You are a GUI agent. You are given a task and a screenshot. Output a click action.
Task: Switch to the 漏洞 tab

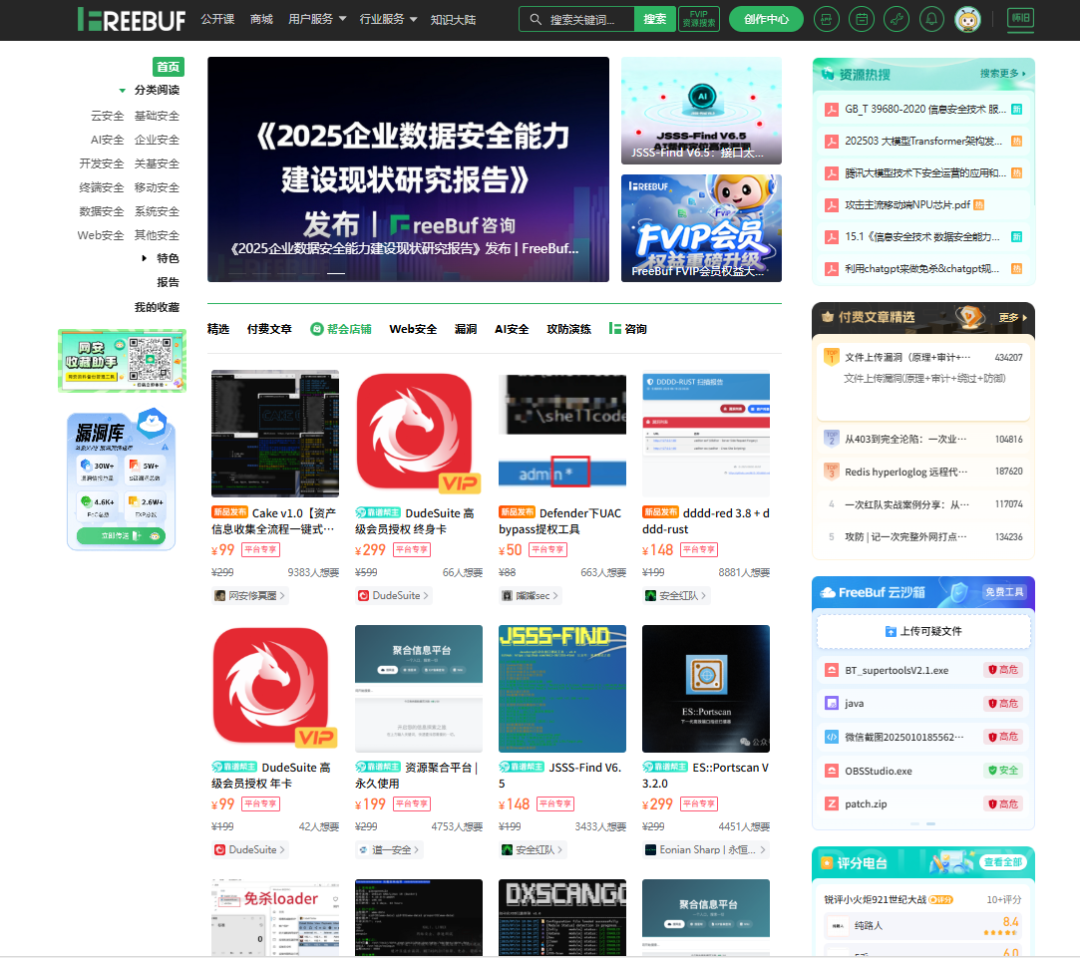466,329
